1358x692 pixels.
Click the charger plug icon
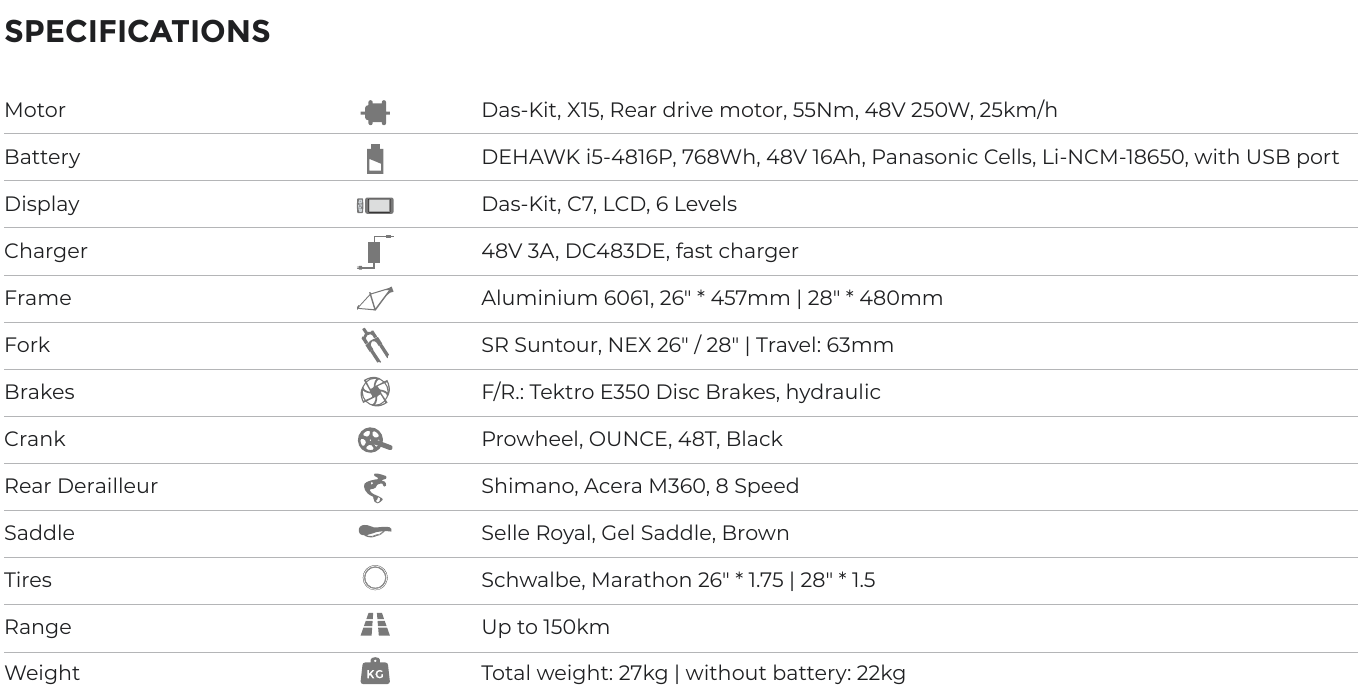[374, 252]
